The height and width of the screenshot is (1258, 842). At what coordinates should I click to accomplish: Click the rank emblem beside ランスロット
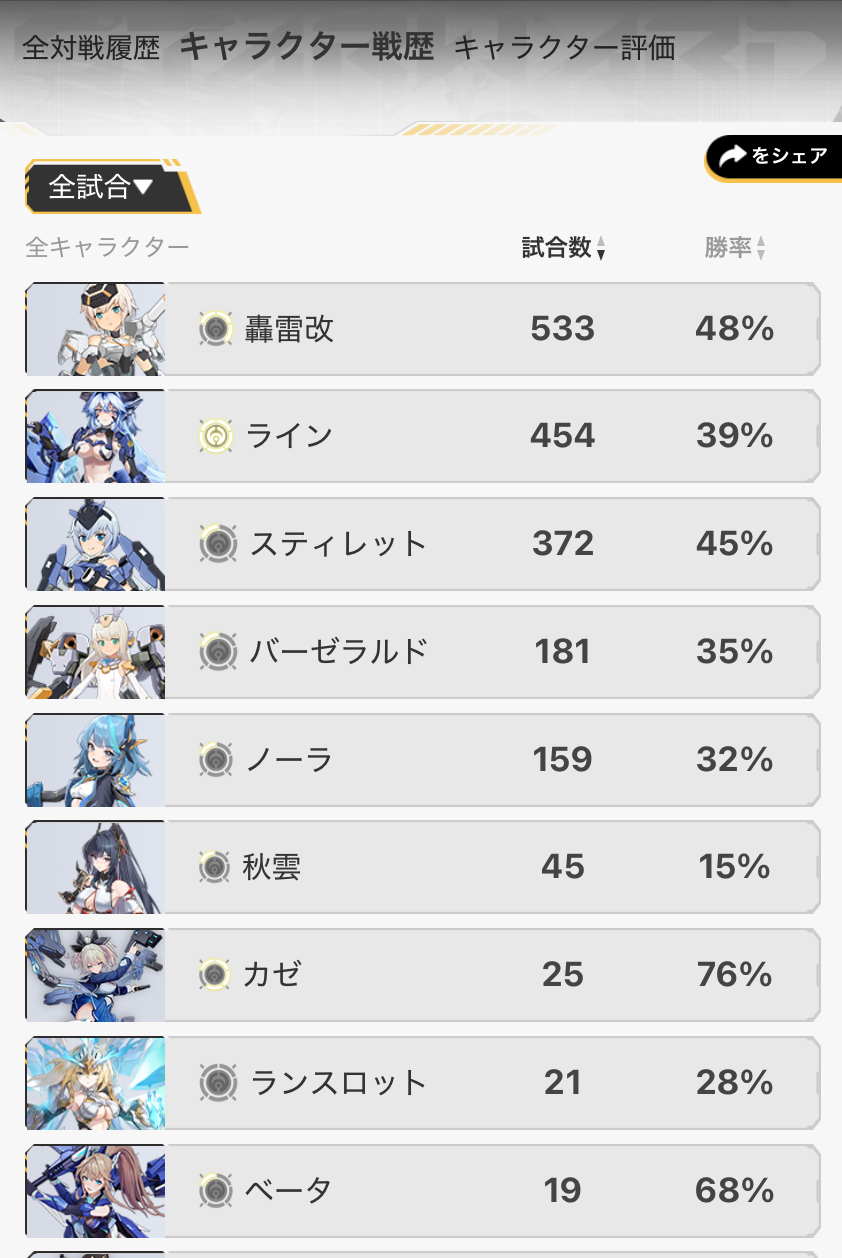[216, 1082]
